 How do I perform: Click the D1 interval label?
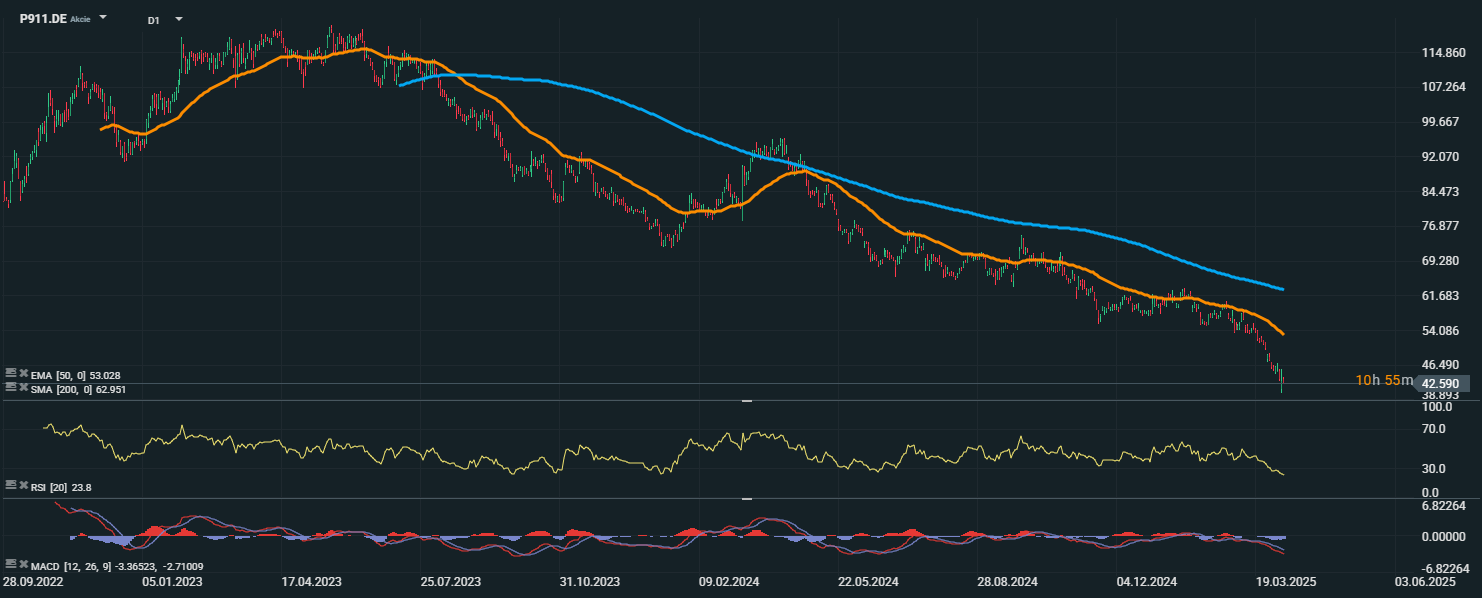point(153,20)
